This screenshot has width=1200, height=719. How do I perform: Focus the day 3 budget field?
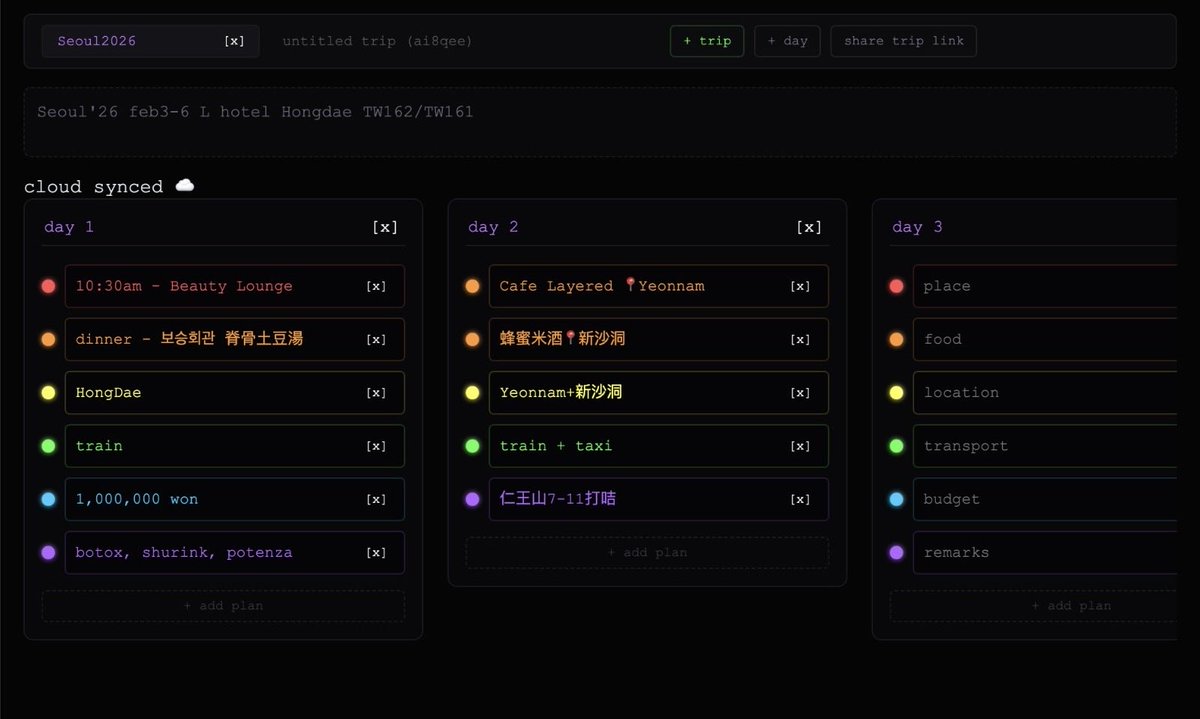tap(1045, 499)
